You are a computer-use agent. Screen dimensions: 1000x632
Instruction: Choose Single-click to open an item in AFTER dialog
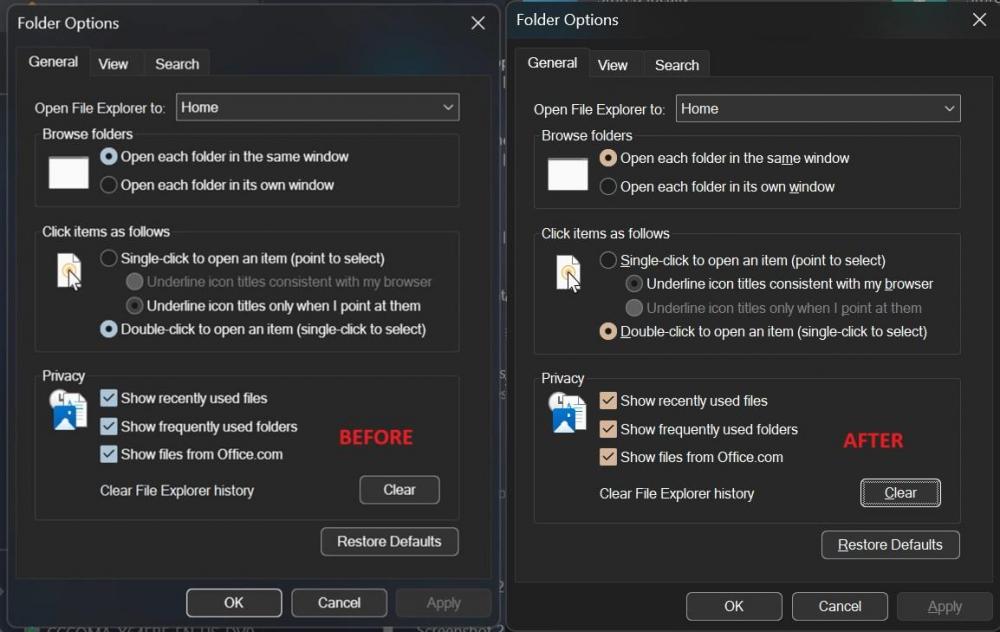tap(608, 261)
